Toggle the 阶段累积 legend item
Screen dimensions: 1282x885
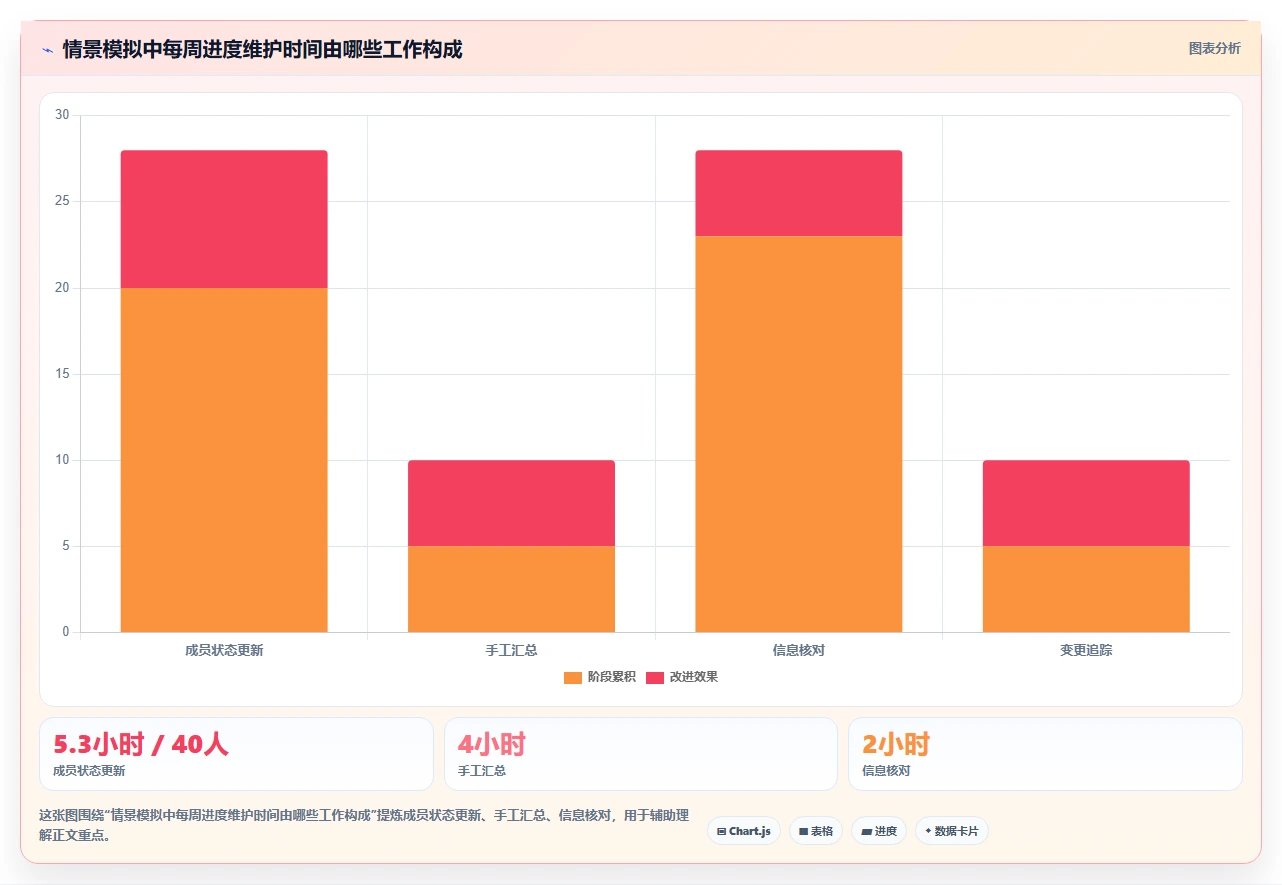[x=599, y=677]
